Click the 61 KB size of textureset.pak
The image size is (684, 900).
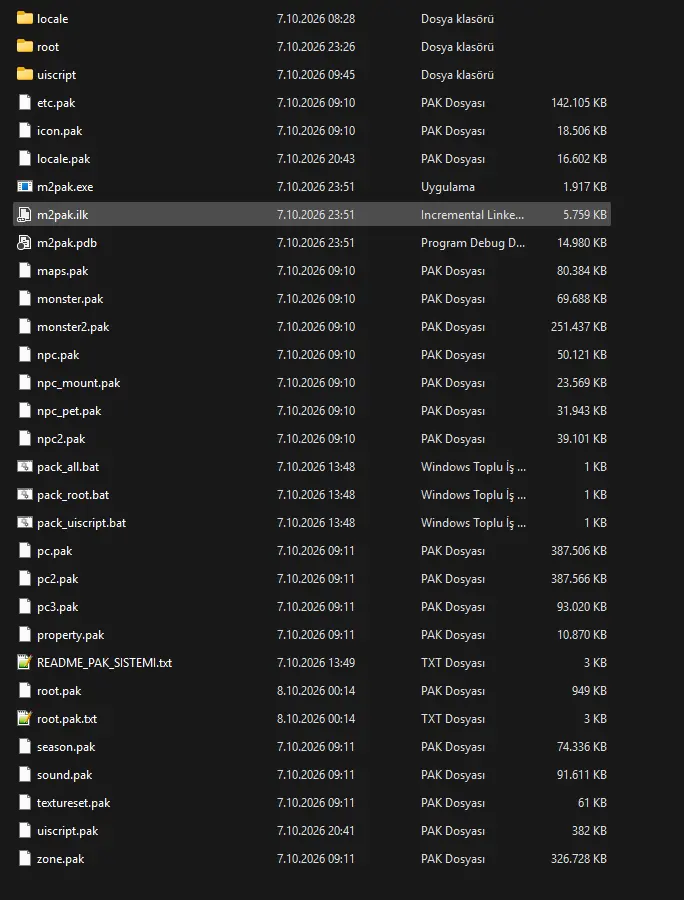(592, 802)
